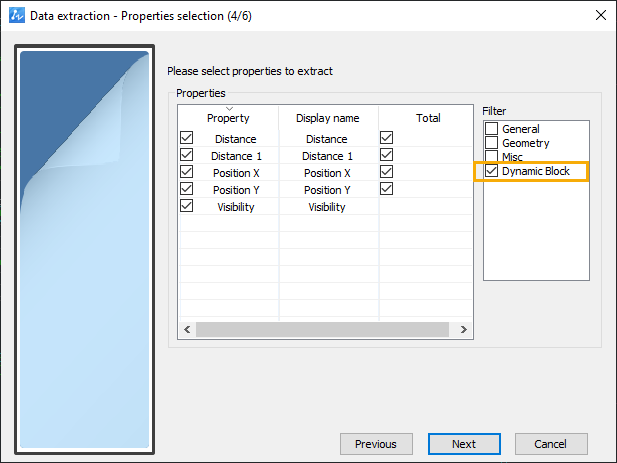
Task: Select the Position X display name cell
Action: coord(327,173)
